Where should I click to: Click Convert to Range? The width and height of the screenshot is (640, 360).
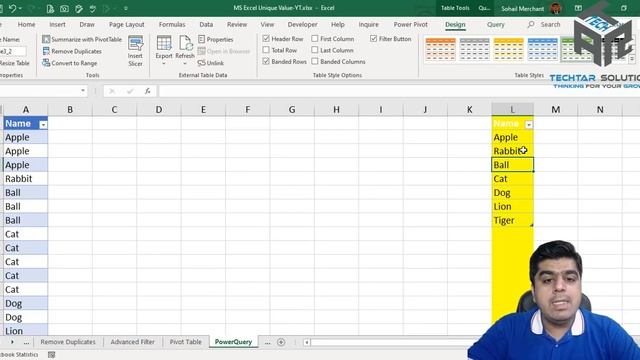[70, 63]
